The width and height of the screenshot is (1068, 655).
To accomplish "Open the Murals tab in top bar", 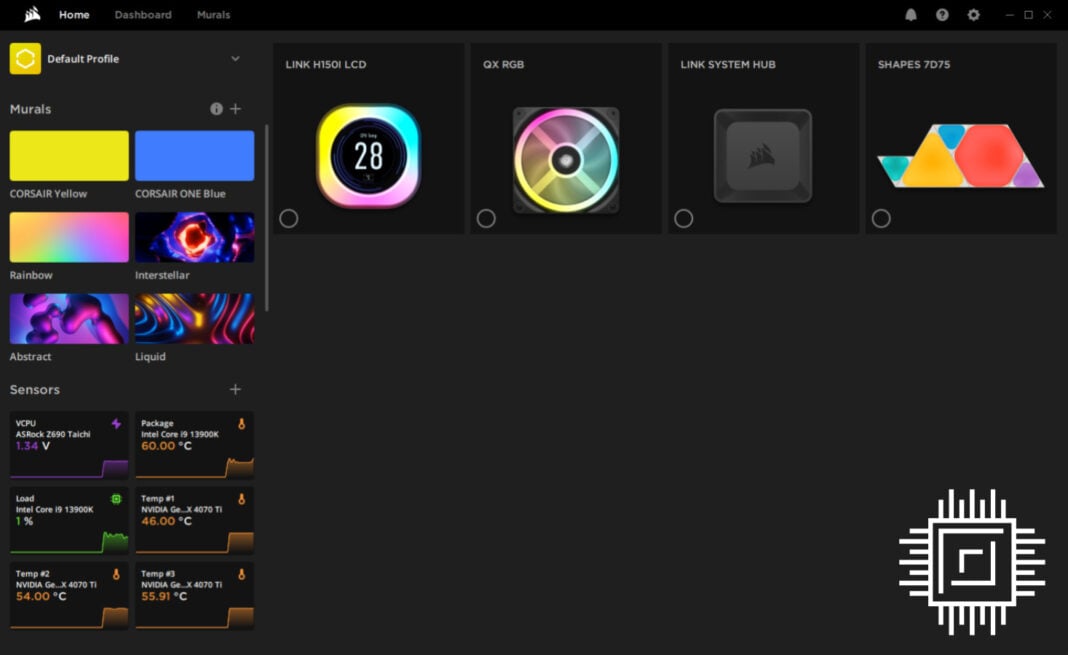I will point(213,15).
